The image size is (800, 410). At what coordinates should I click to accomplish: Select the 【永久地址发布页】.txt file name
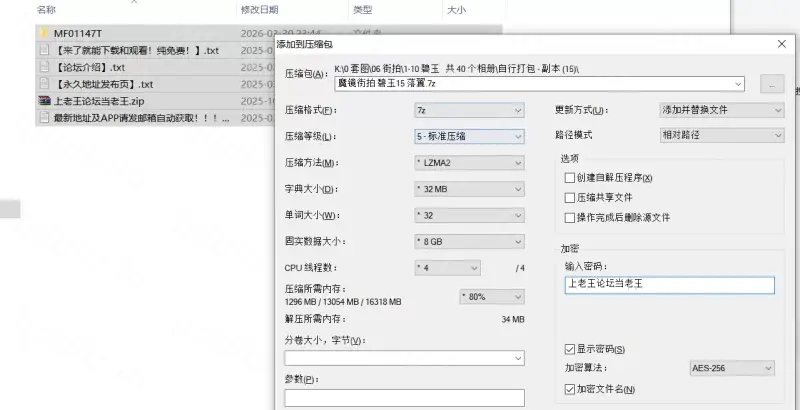tap(104, 84)
